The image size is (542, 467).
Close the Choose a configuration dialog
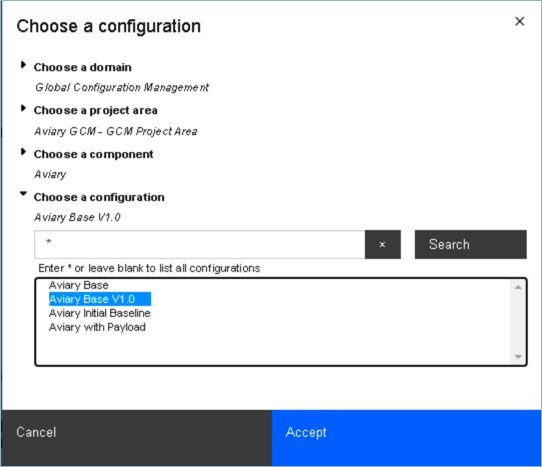pos(519,21)
